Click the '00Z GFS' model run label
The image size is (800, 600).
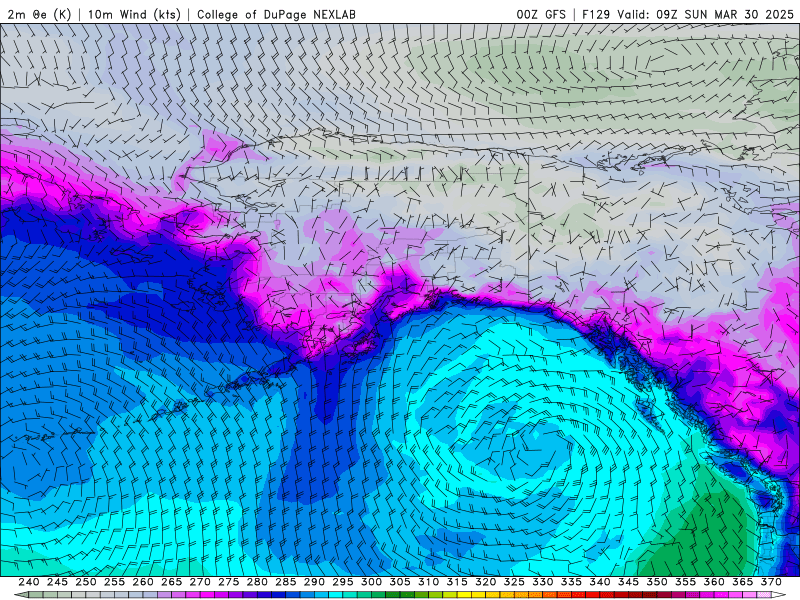pyautogui.click(x=541, y=14)
